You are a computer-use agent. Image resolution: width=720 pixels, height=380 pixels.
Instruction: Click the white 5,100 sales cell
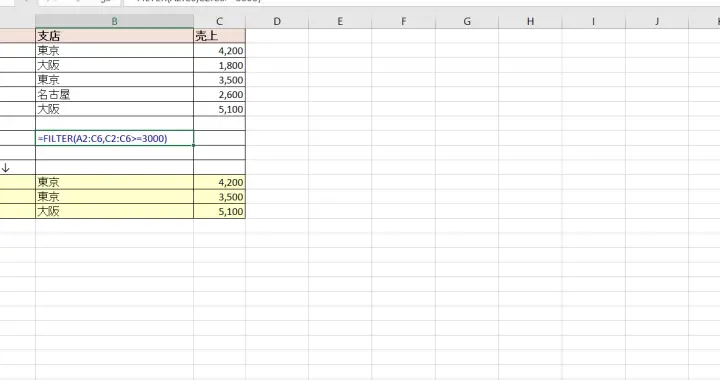(219, 109)
